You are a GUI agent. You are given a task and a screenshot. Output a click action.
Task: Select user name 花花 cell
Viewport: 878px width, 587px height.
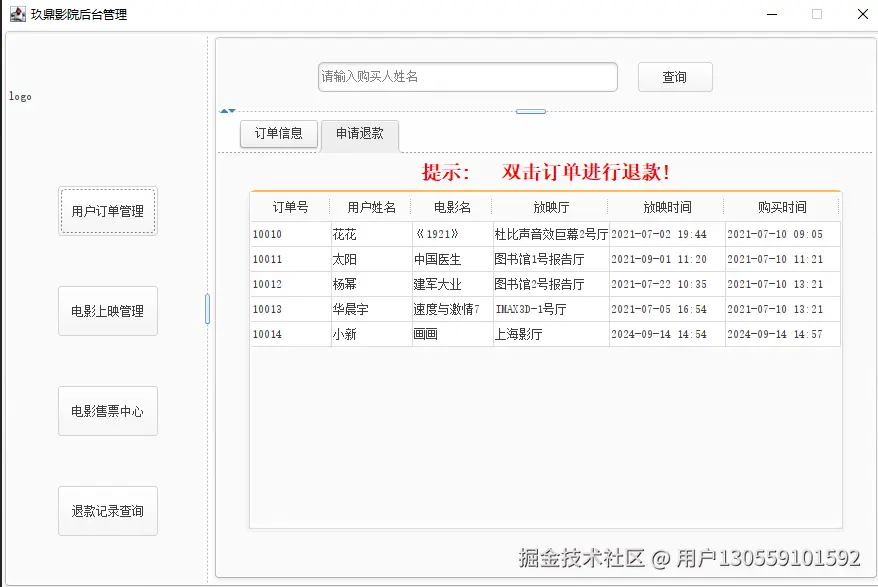(x=372, y=234)
